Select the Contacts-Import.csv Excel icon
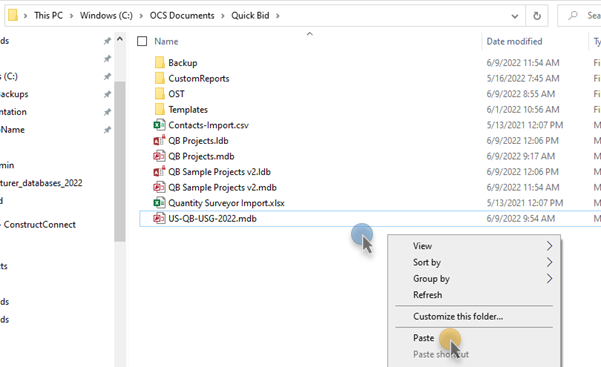Viewport: 601px width, 367px height. point(159,125)
